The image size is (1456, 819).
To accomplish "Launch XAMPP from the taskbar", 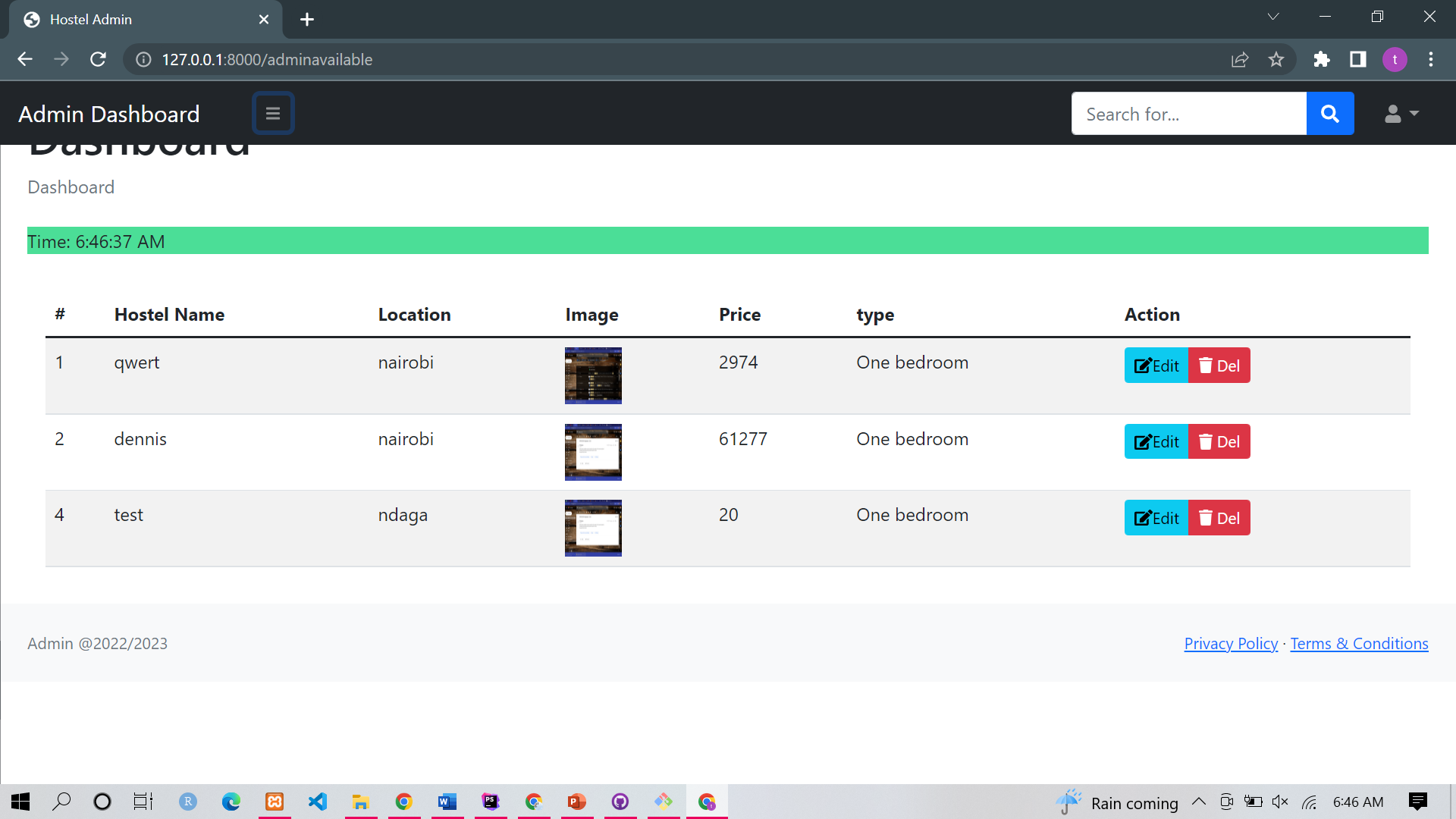I will click(x=275, y=802).
